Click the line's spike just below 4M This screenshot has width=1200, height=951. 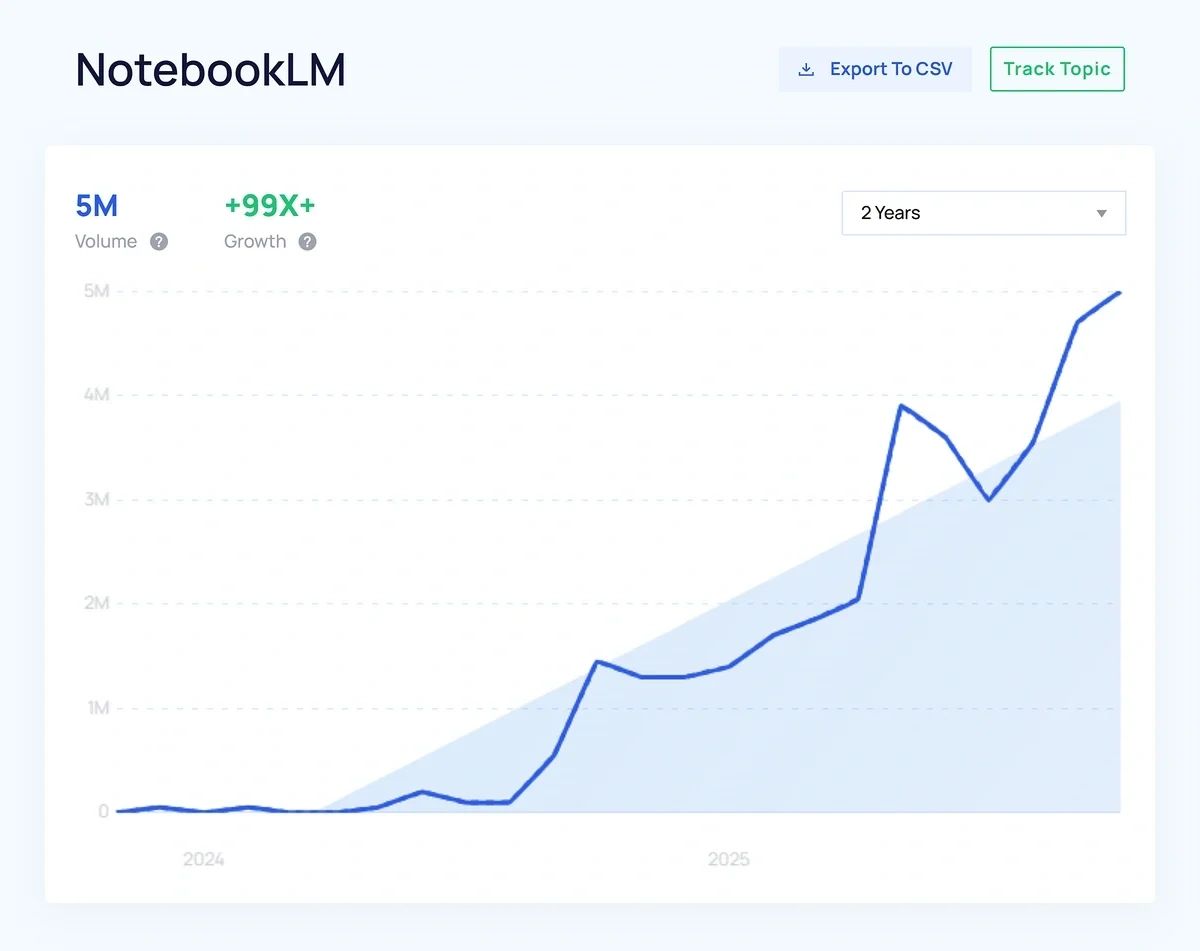(x=901, y=406)
